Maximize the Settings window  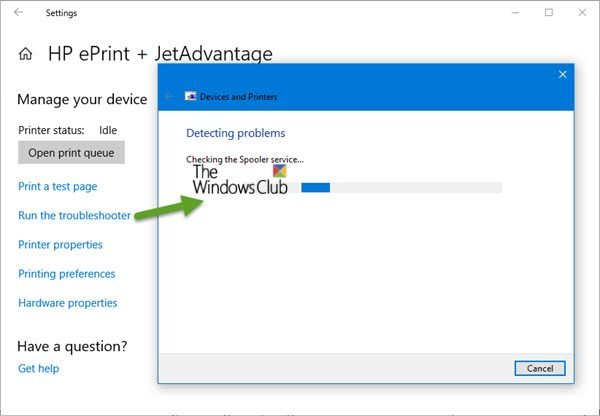(549, 13)
